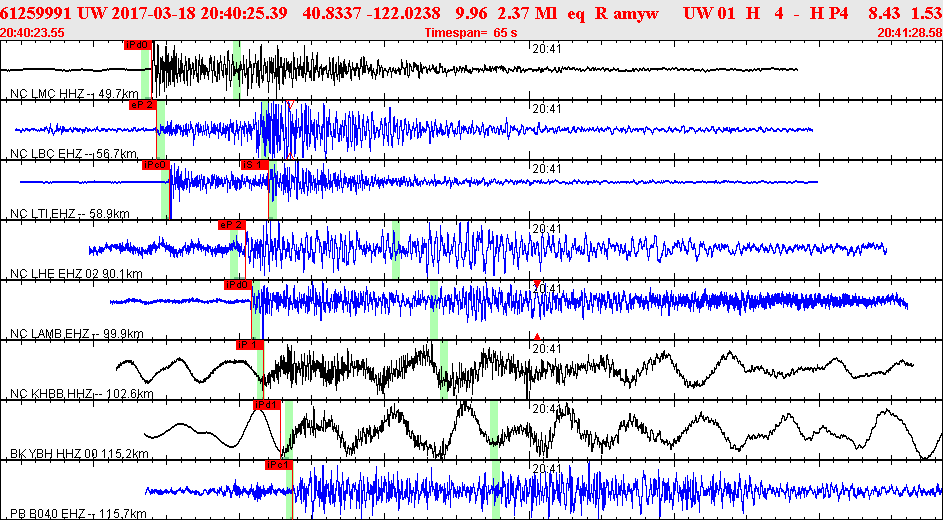Click the 20:41 time label on KHBB trace
The width and height of the screenshot is (943, 520).
pyautogui.click(x=547, y=349)
